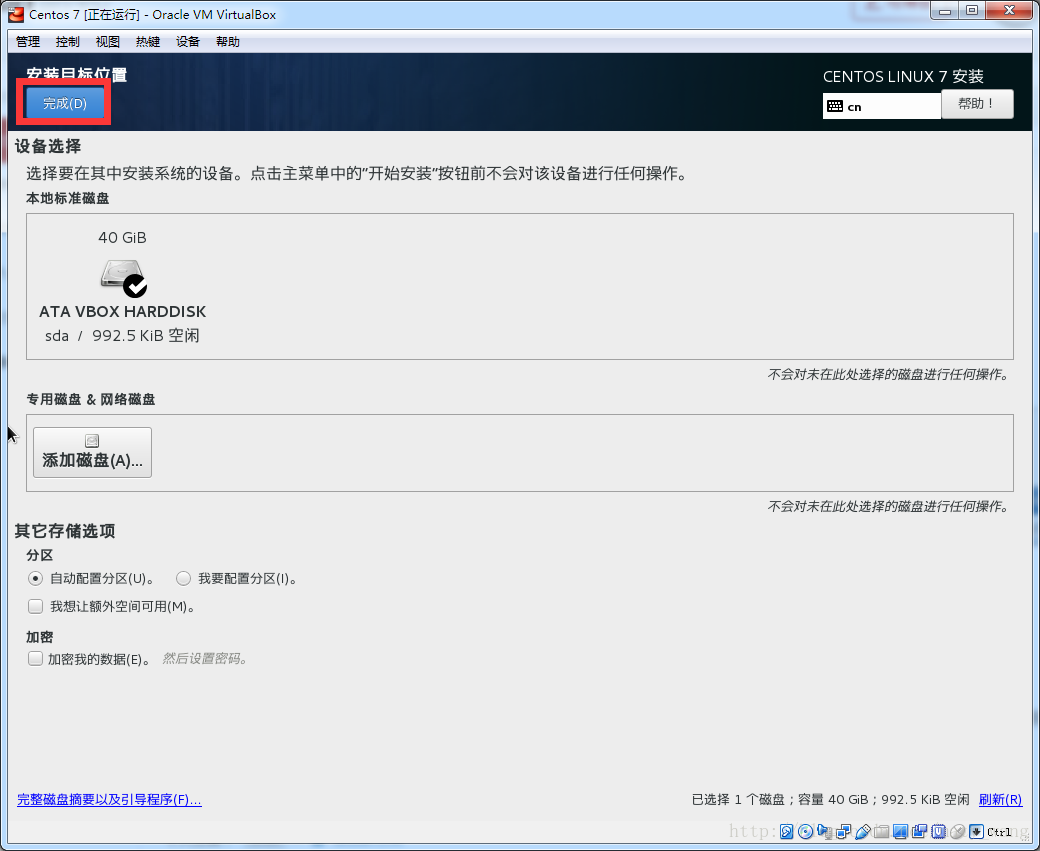
Task: Open the full disk summary and bootloader link
Action: coord(109,799)
